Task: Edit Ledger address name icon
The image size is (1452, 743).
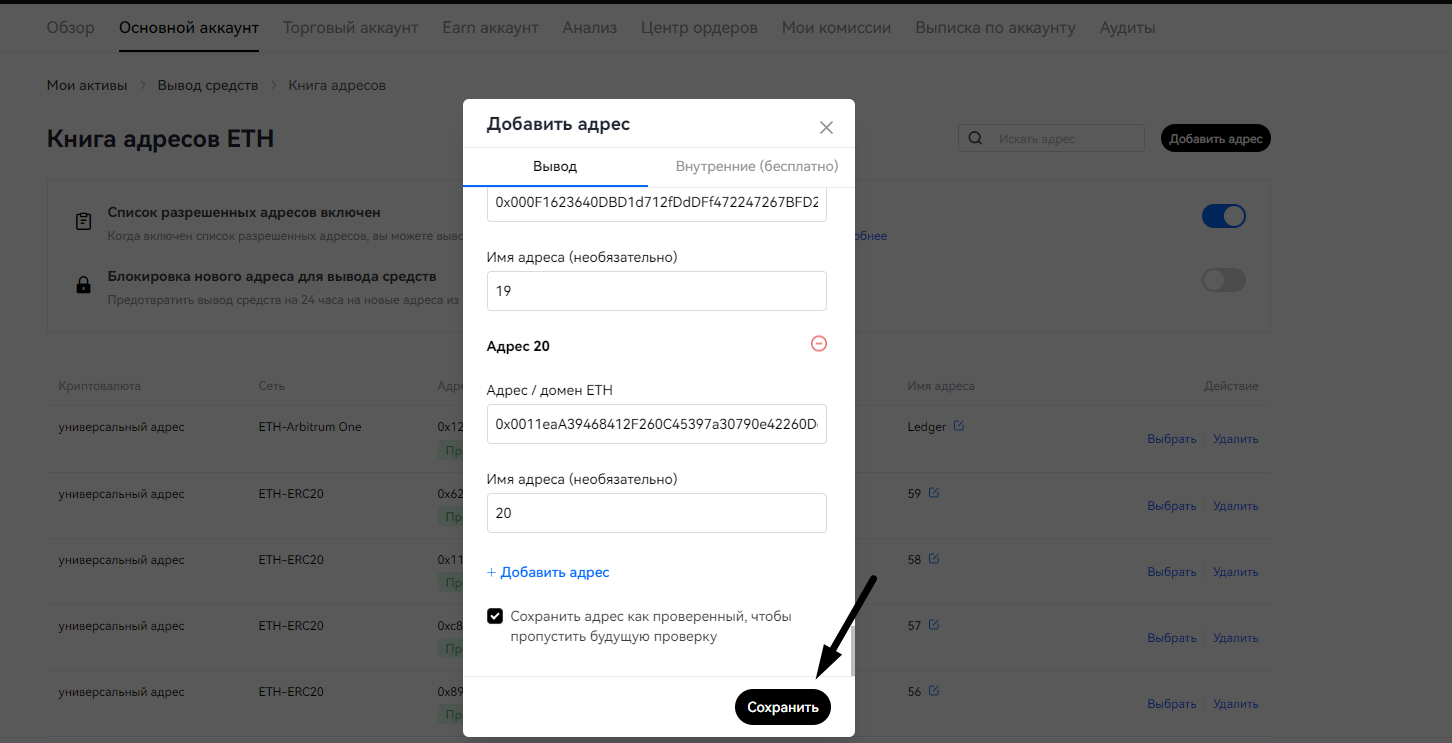Action: tap(959, 426)
